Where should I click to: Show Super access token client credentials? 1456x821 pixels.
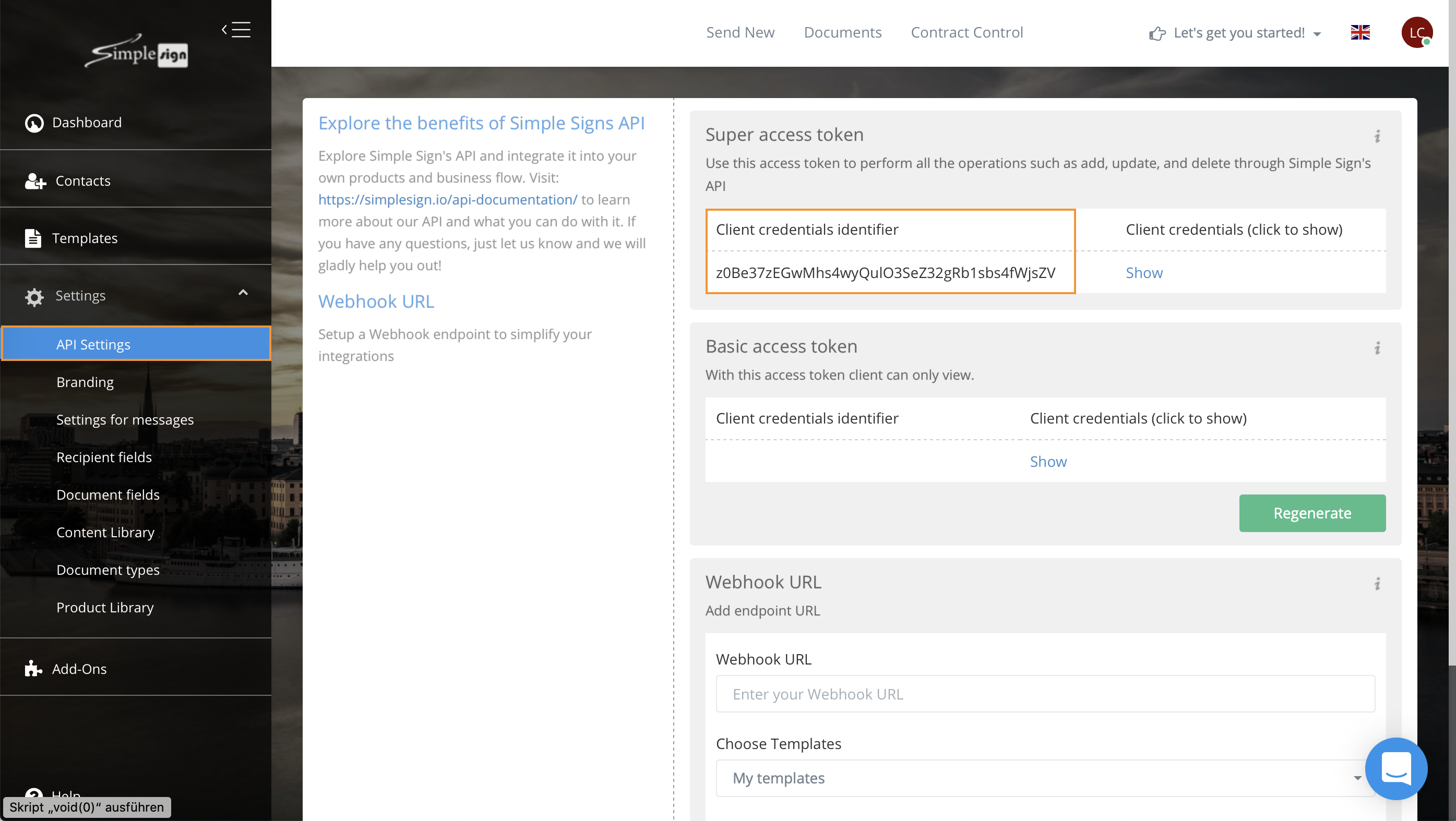point(1144,272)
